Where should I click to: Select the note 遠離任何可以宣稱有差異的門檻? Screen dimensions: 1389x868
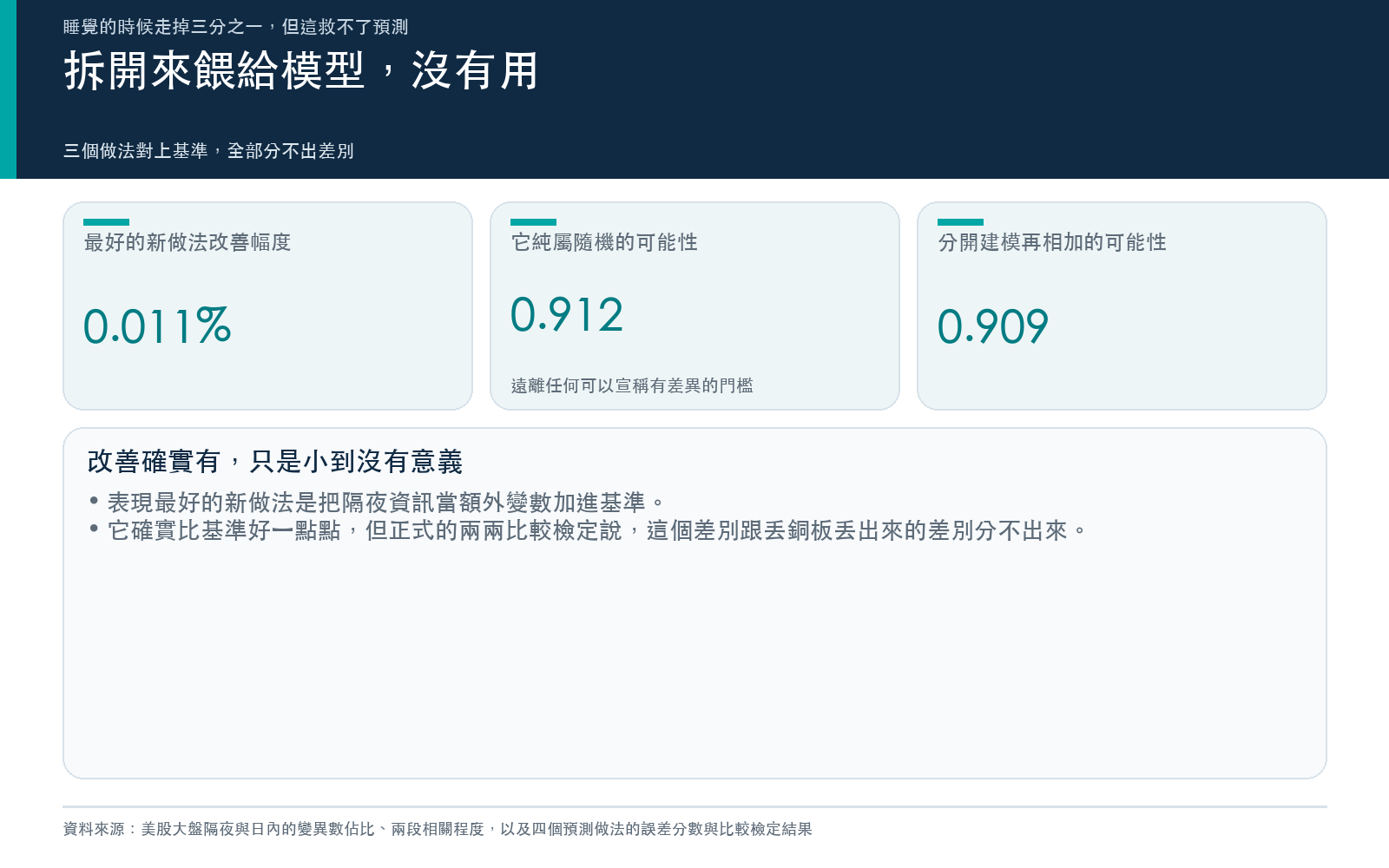pyautogui.click(x=632, y=385)
